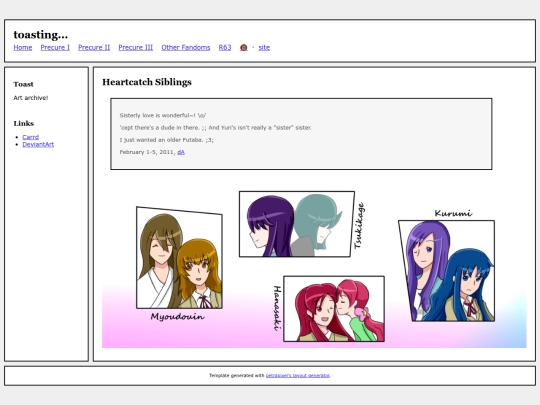Screen dimensions: 540x405
Task: Open the Carrd link in sidebar
Action: [31, 137]
